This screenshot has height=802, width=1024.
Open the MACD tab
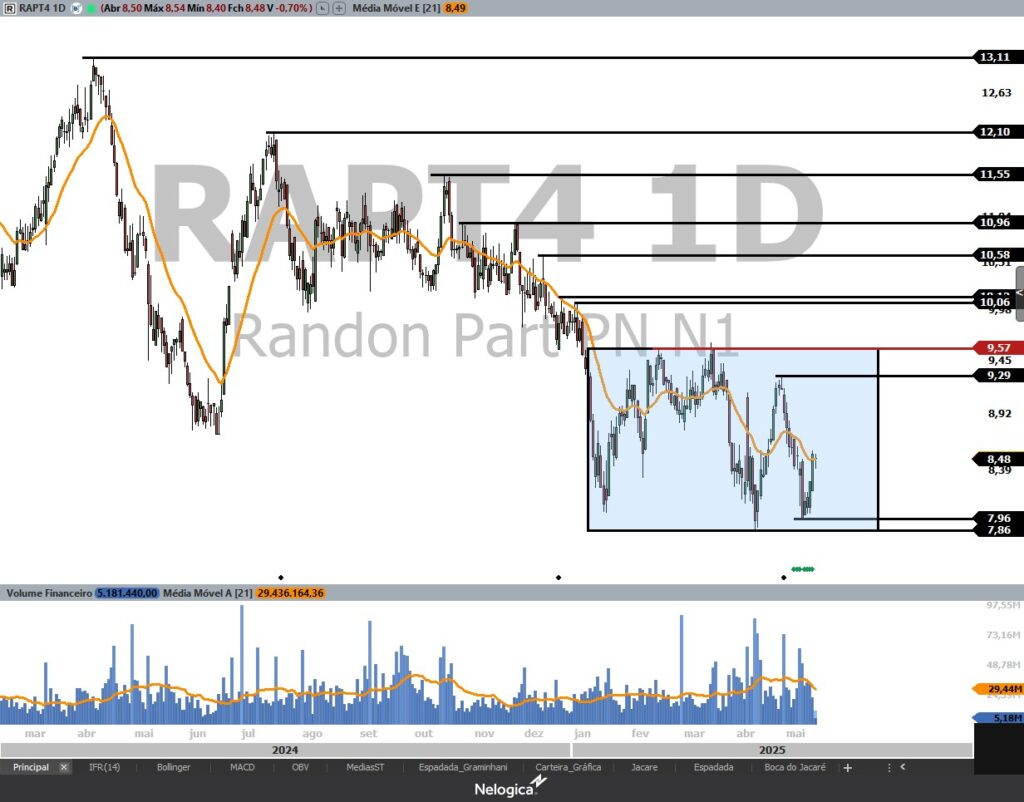242,767
